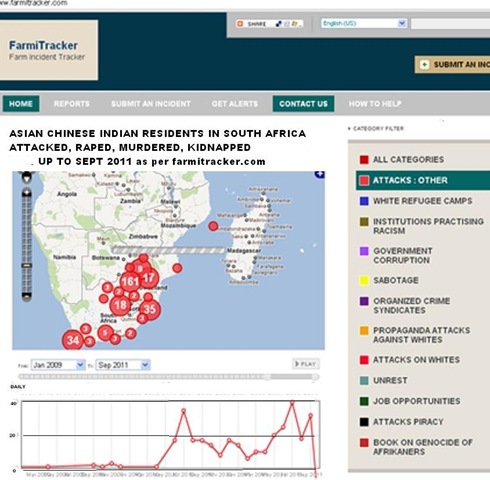Click the map zoom-out button
Image resolution: width=490 pixels, height=480 pixels.
tap(27, 296)
